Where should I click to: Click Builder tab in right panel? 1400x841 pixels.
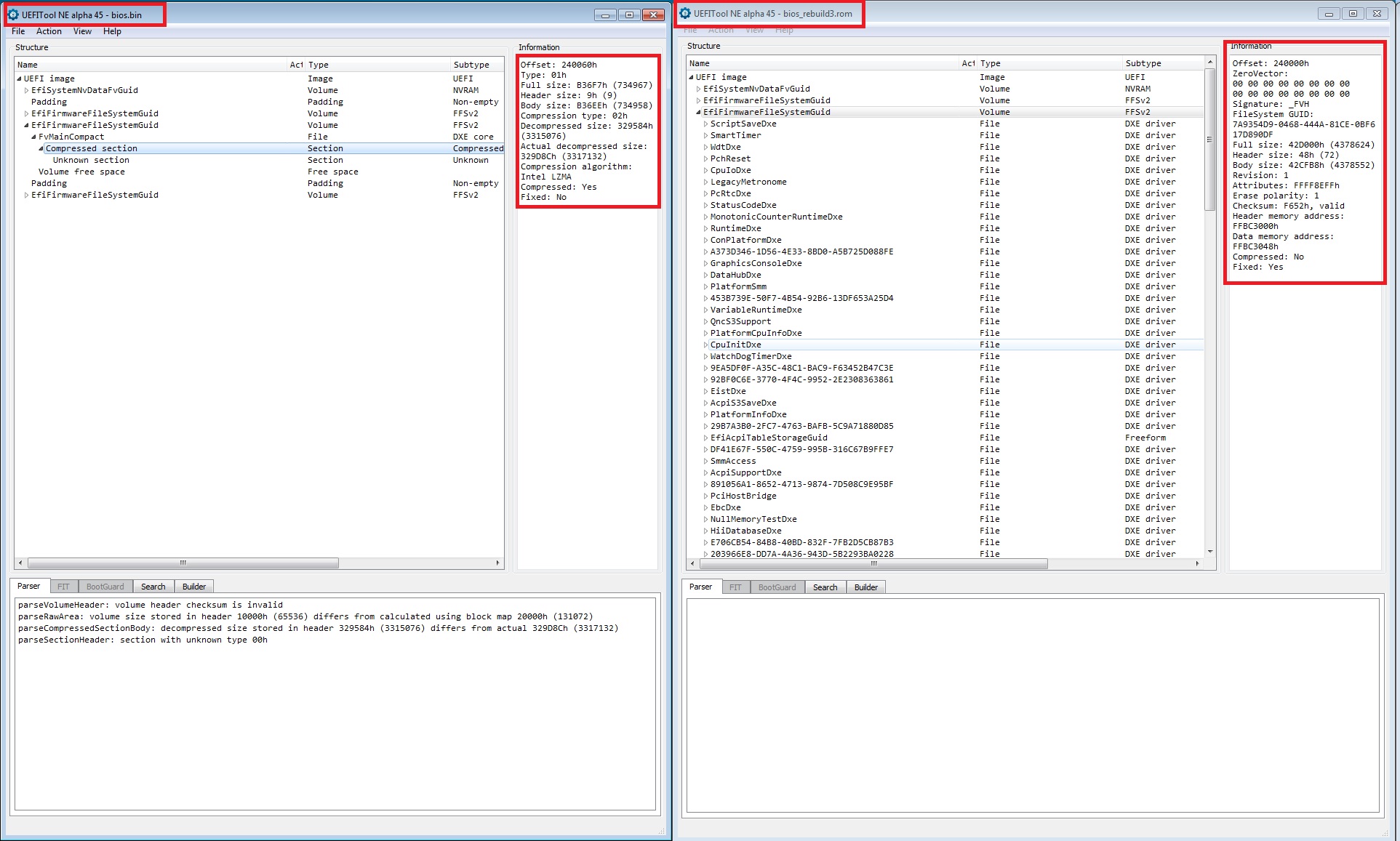click(x=867, y=586)
